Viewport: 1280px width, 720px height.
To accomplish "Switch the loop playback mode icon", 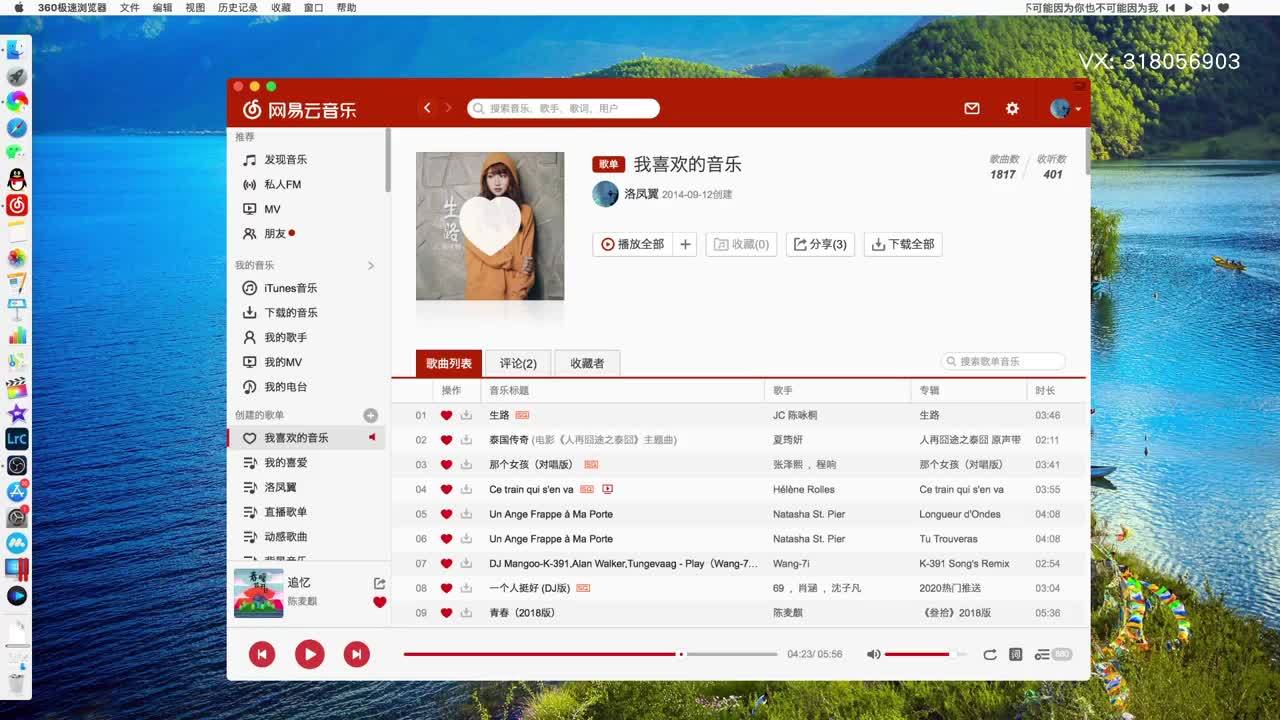I will coord(989,654).
